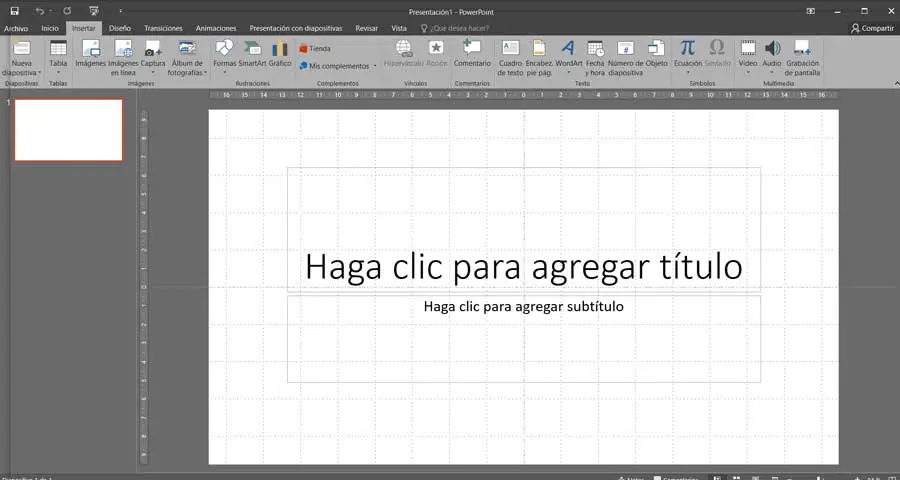
Task: Insert a Tabla (table)
Action: 58,58
